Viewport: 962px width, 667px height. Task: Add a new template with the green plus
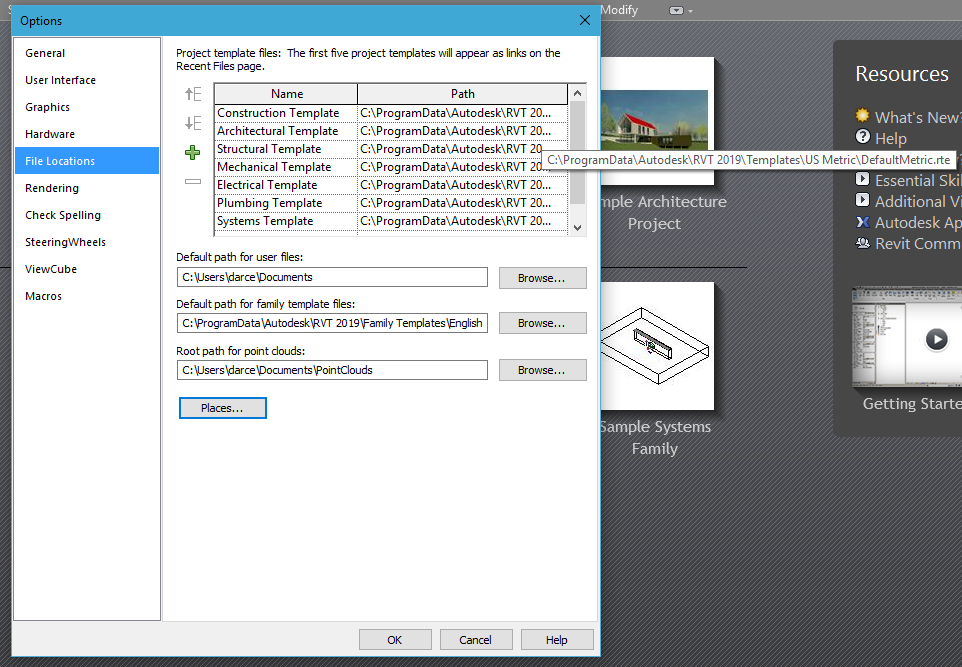coord(194,153)
